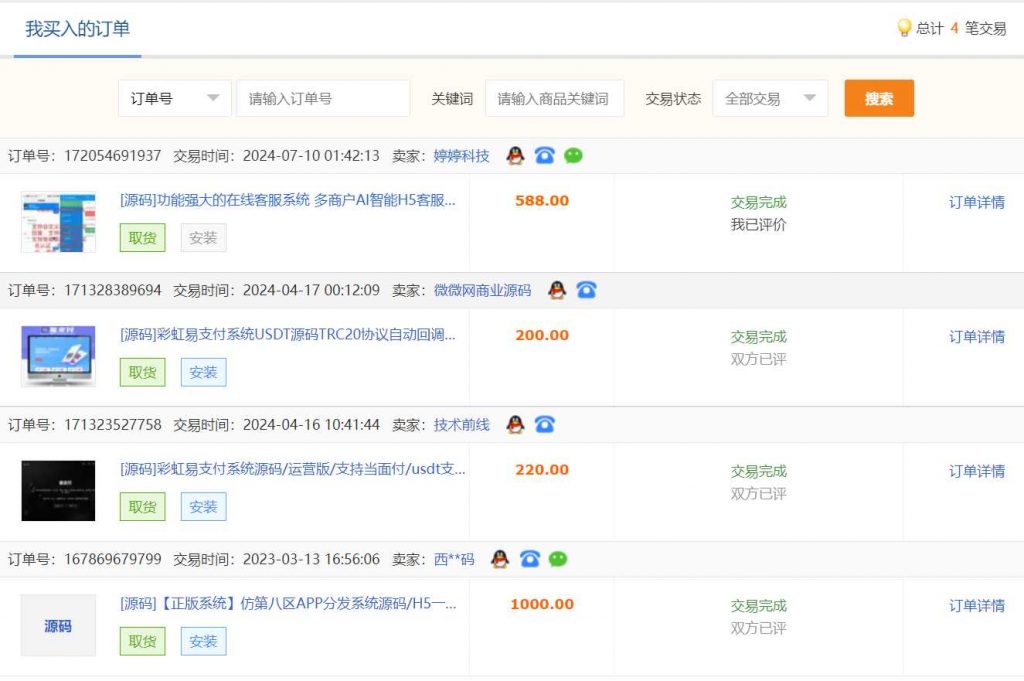Open product link 彩虹易支付系统USDT源码TRC20
Image resolution: width=1024 pixels, height=681 pixels.
click(x=287, y=335)
